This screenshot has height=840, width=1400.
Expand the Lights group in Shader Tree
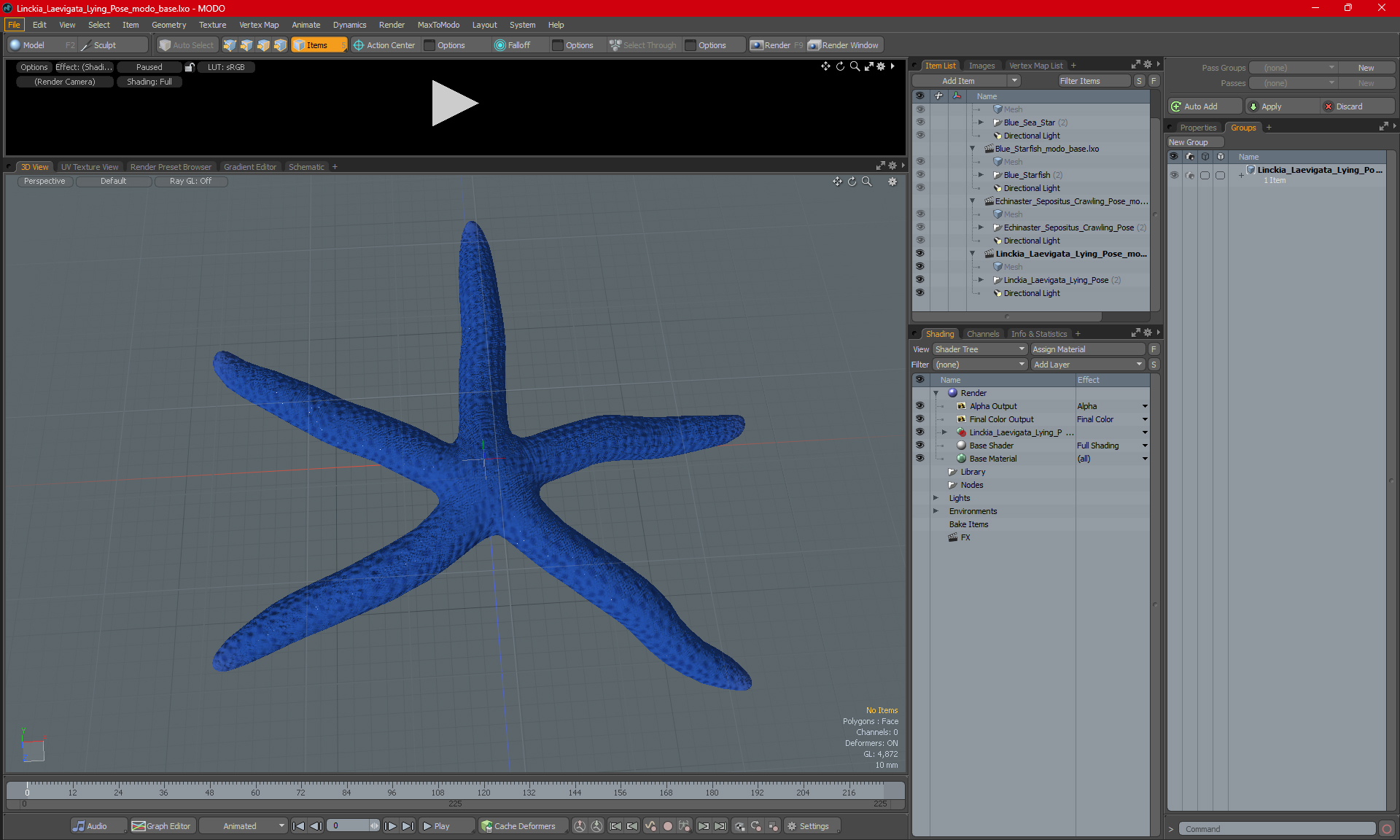click(x=936, y=498)
